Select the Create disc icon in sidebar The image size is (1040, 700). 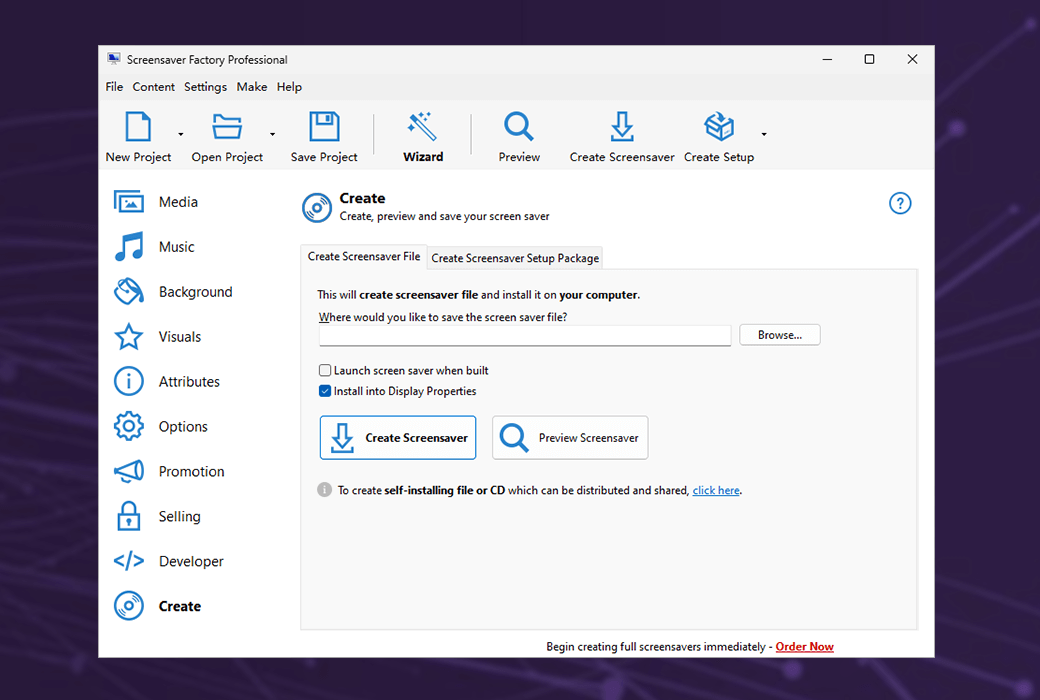[x=129, y=606]
